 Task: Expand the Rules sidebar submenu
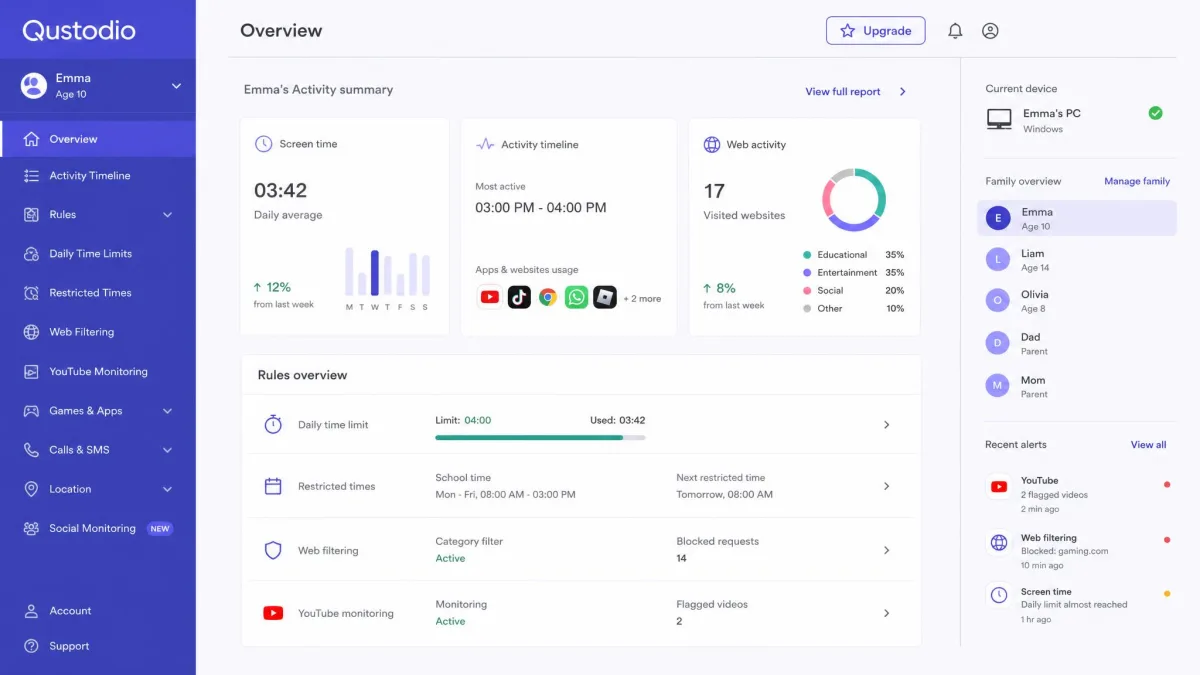click(x=167, y=215)
